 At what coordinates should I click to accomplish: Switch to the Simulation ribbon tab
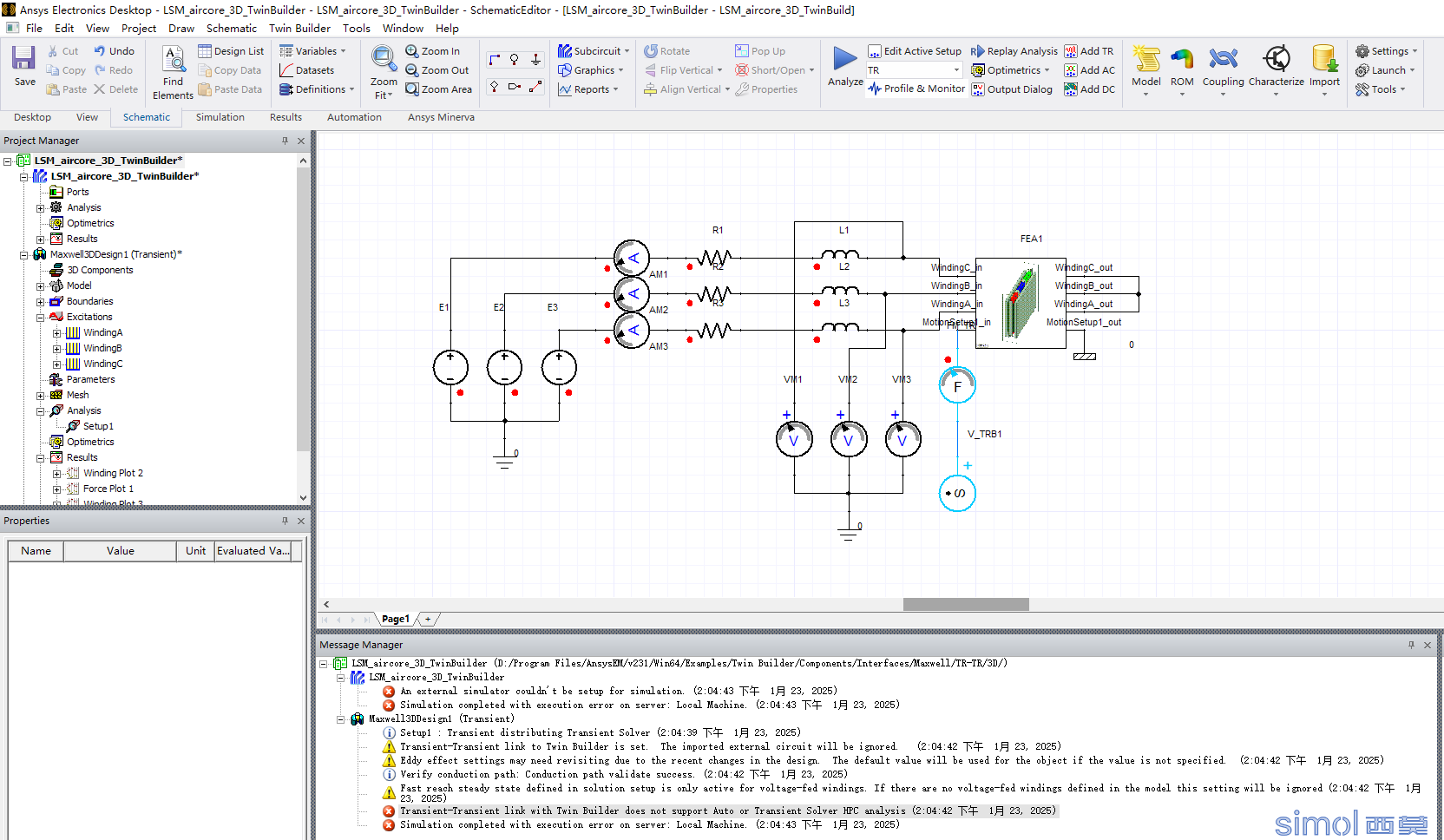pyautogui.click(x=220, y=117)
